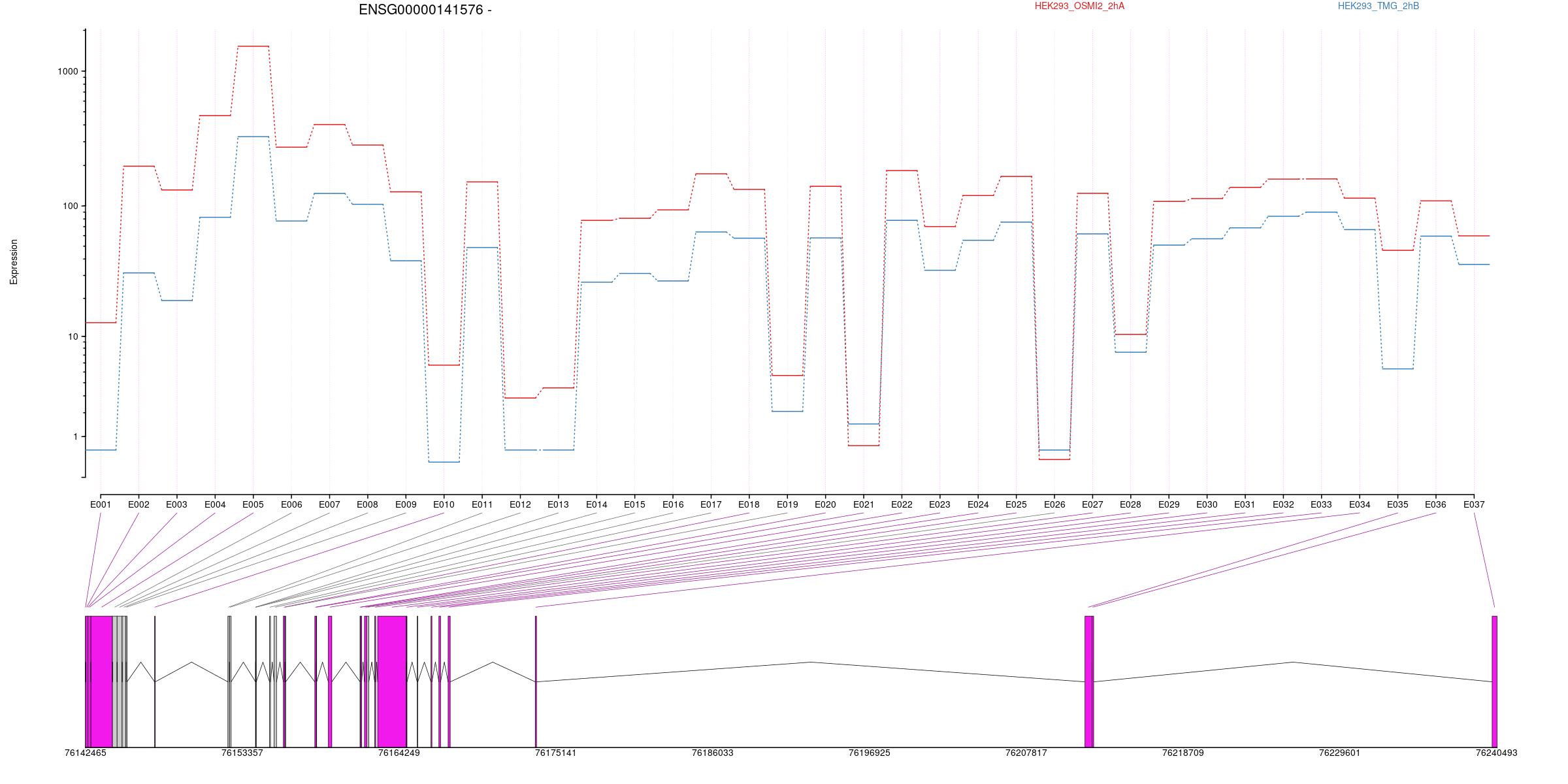The image size is (1568, 784).
Task: Click exon label E015
Action: point(634,505)
